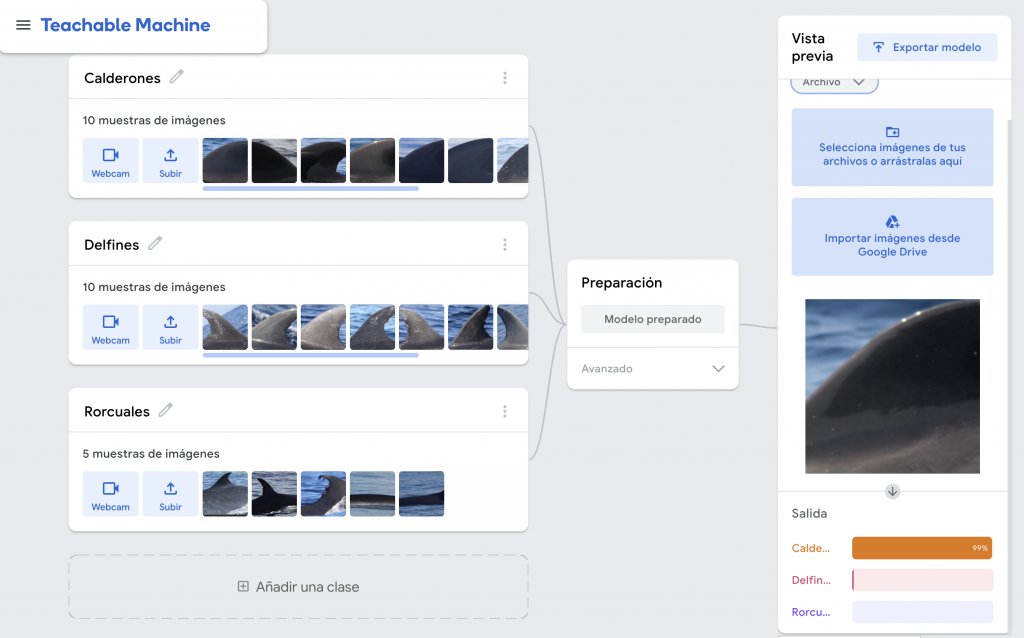Select the sixth Delfines sample thumbnail
Image resolution: width=1024 pixels, height=638 pixels.
click(470, 327)
